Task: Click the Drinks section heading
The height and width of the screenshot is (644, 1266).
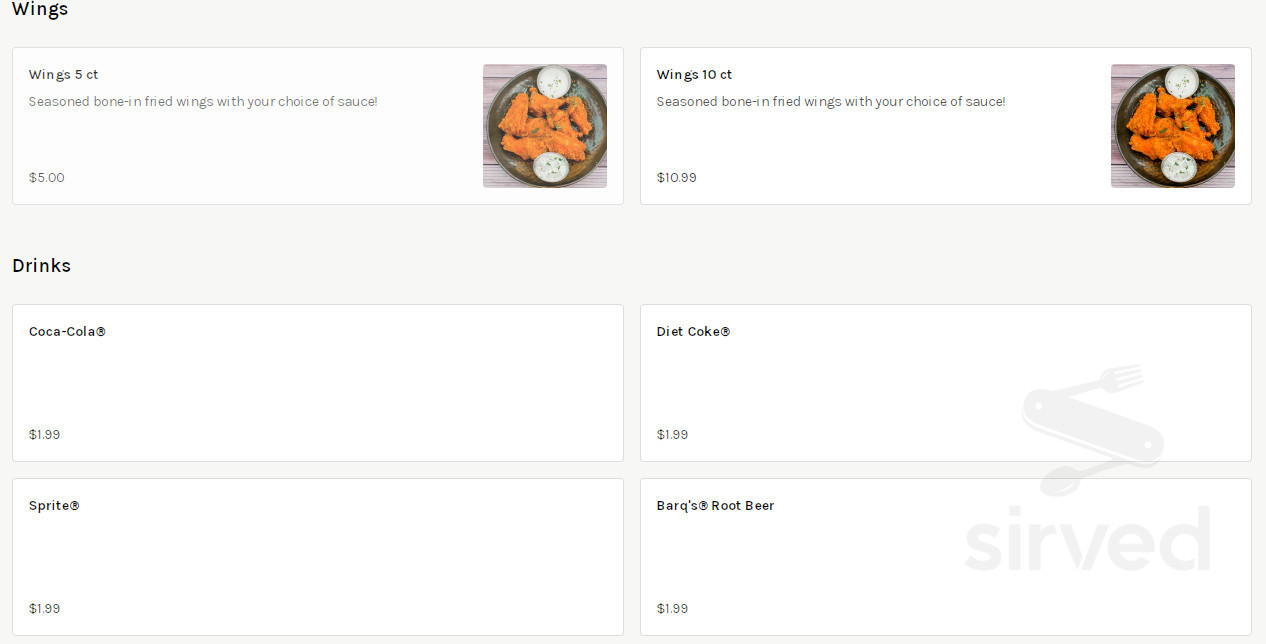Action: click(x=41, y=266)
